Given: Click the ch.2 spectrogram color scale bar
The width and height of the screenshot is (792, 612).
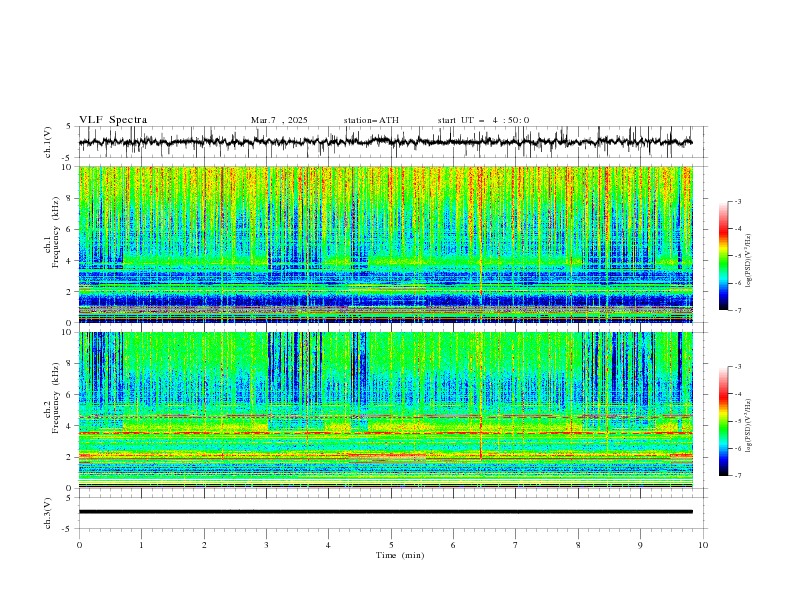Looking at the screenshot, I should pos(723,421).
